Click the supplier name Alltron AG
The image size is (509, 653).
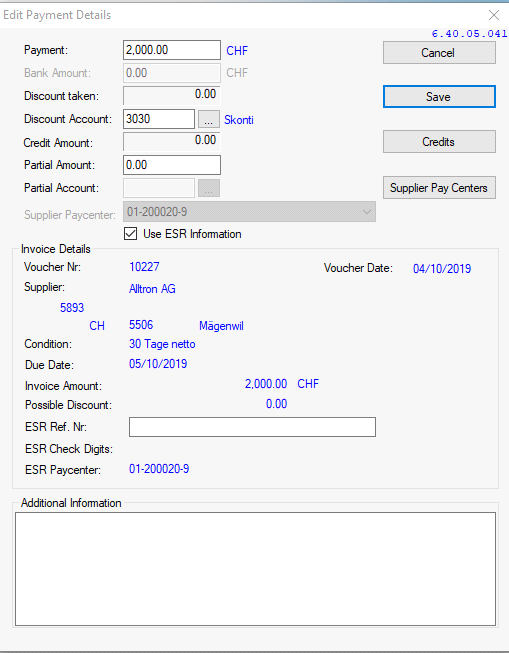coord(152,289)
